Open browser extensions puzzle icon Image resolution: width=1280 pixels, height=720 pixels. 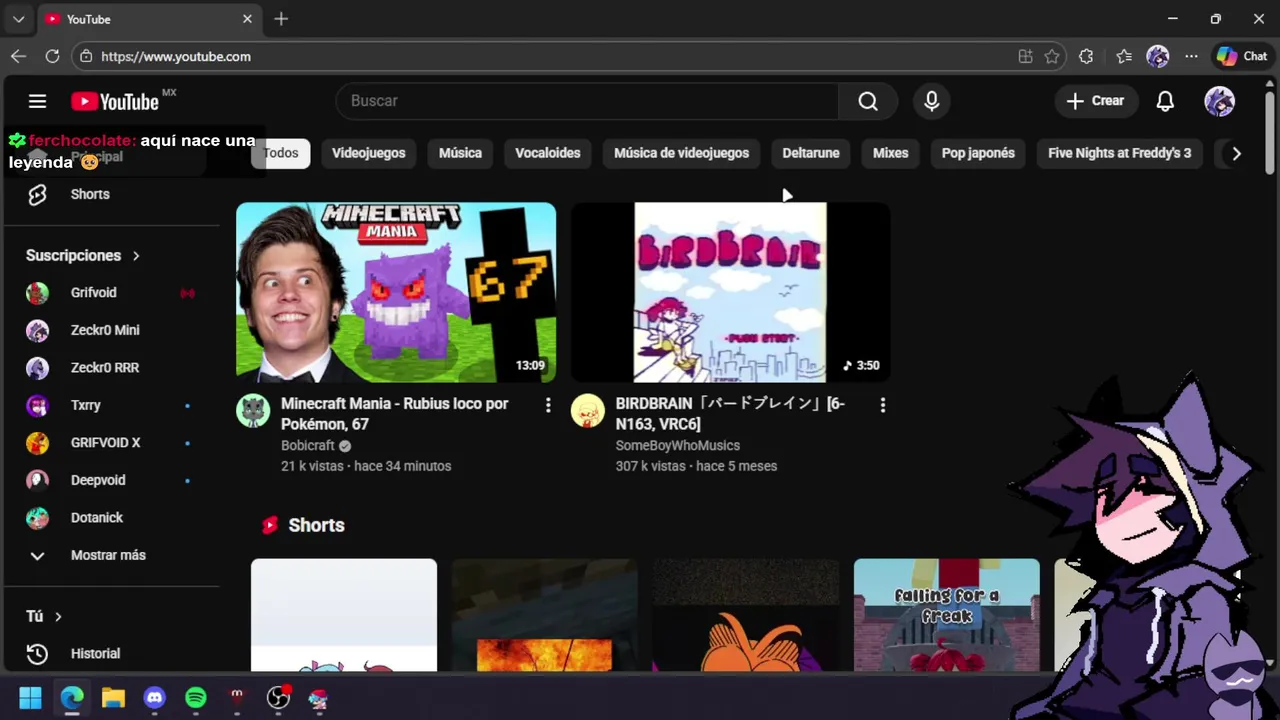[x=1086, y=56]
